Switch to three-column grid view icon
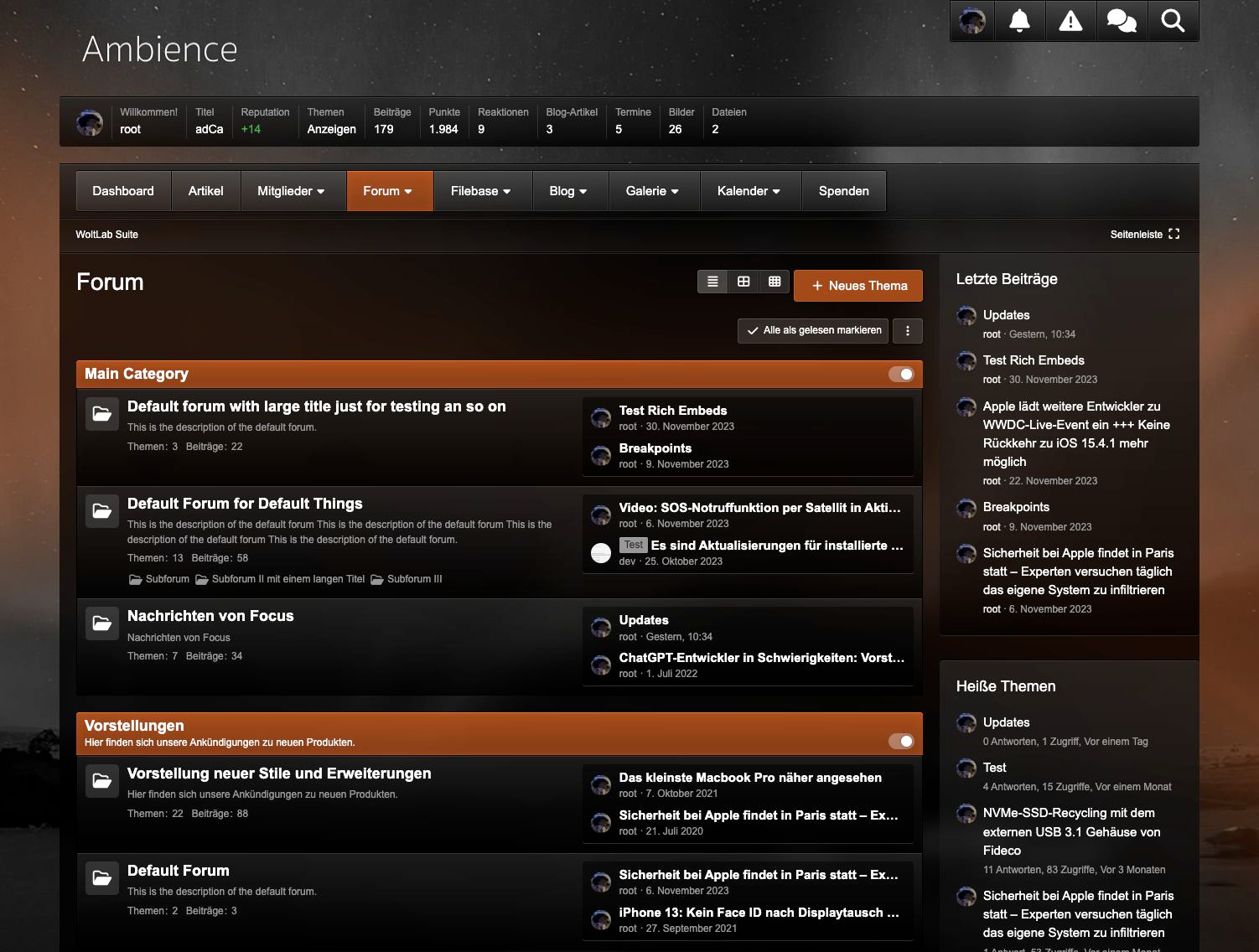This screenshot has width=1259, height=952. pos(775,282)
